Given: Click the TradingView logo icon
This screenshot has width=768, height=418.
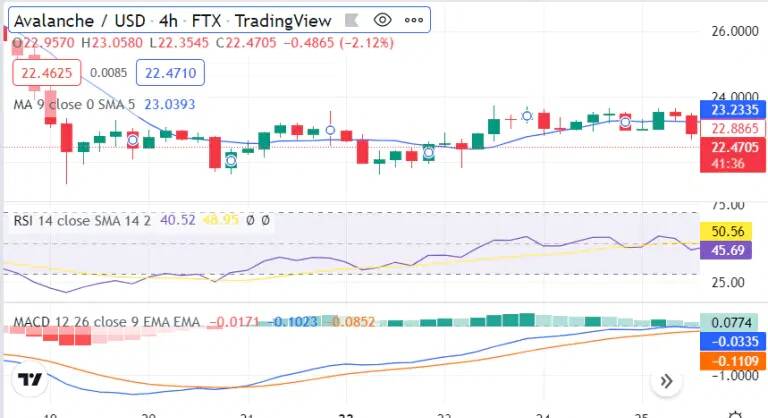Looking at the screenshot, I should (x=30, y=380).
